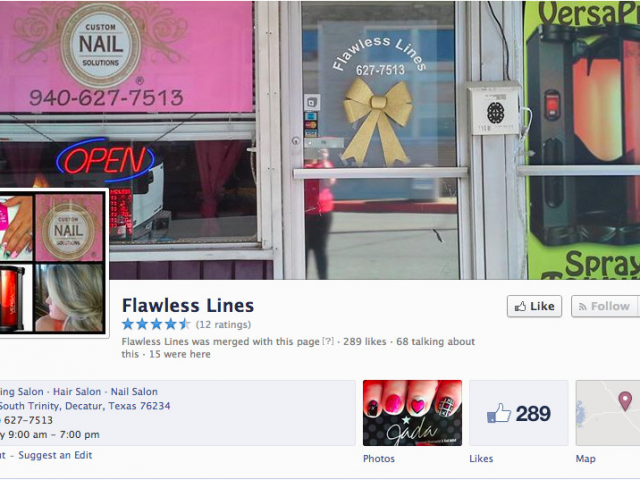Click Suggest an Edit link
This screenshot has height=480, width=640.
pyautogui.click(x=55, y=455)
